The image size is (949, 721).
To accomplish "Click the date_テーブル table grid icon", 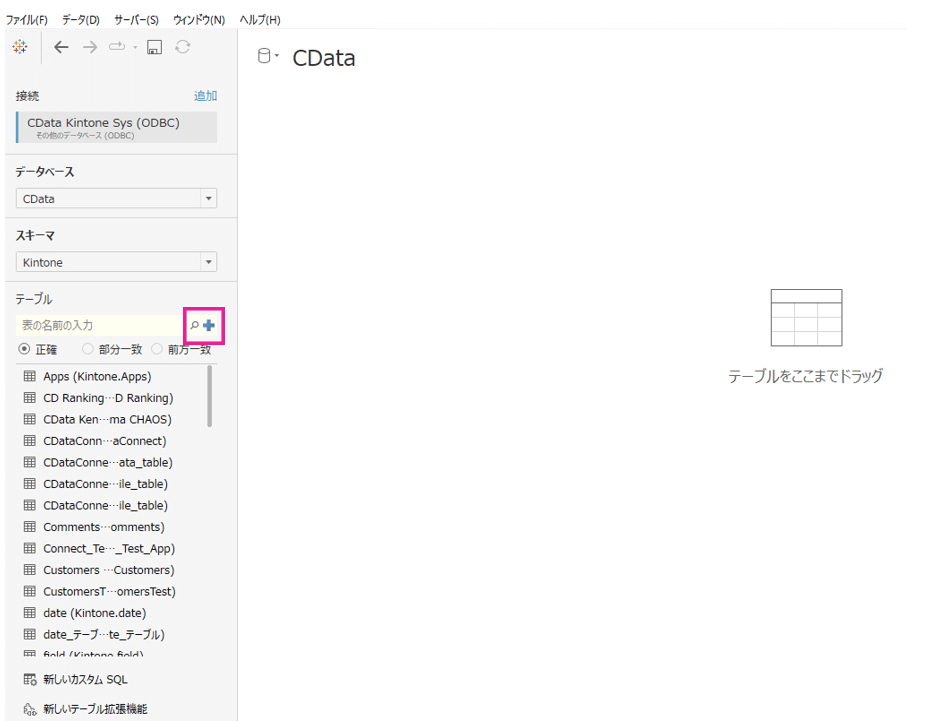I will coord(30,634).
